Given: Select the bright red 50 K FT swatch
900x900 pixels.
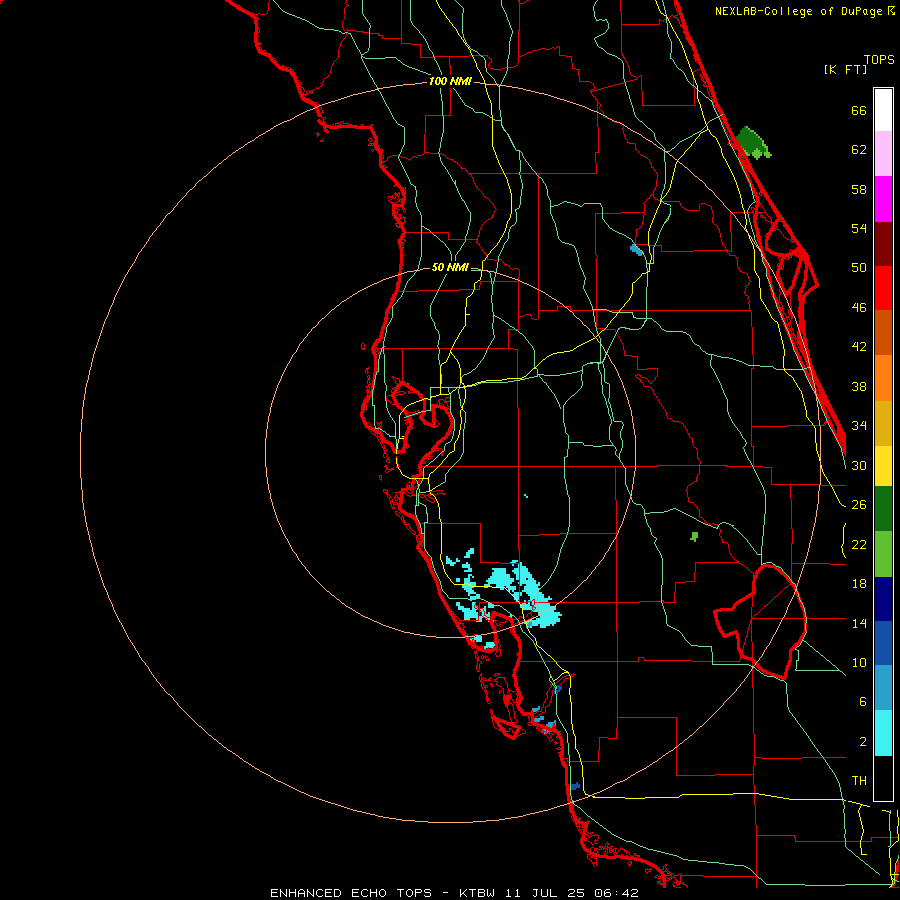Looking at the screenshot, I should pyautogui.click(x=883, y=288).
